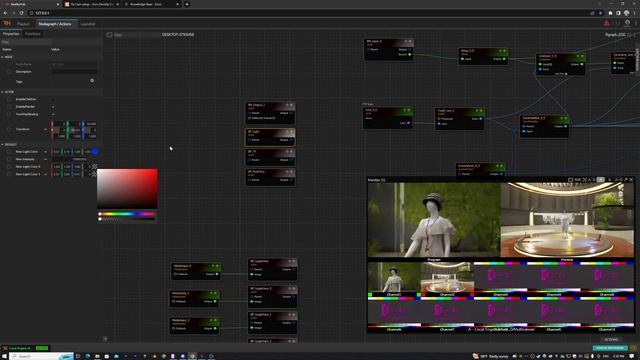Reset Transform with its orange reset icon

tap(45, 129)
